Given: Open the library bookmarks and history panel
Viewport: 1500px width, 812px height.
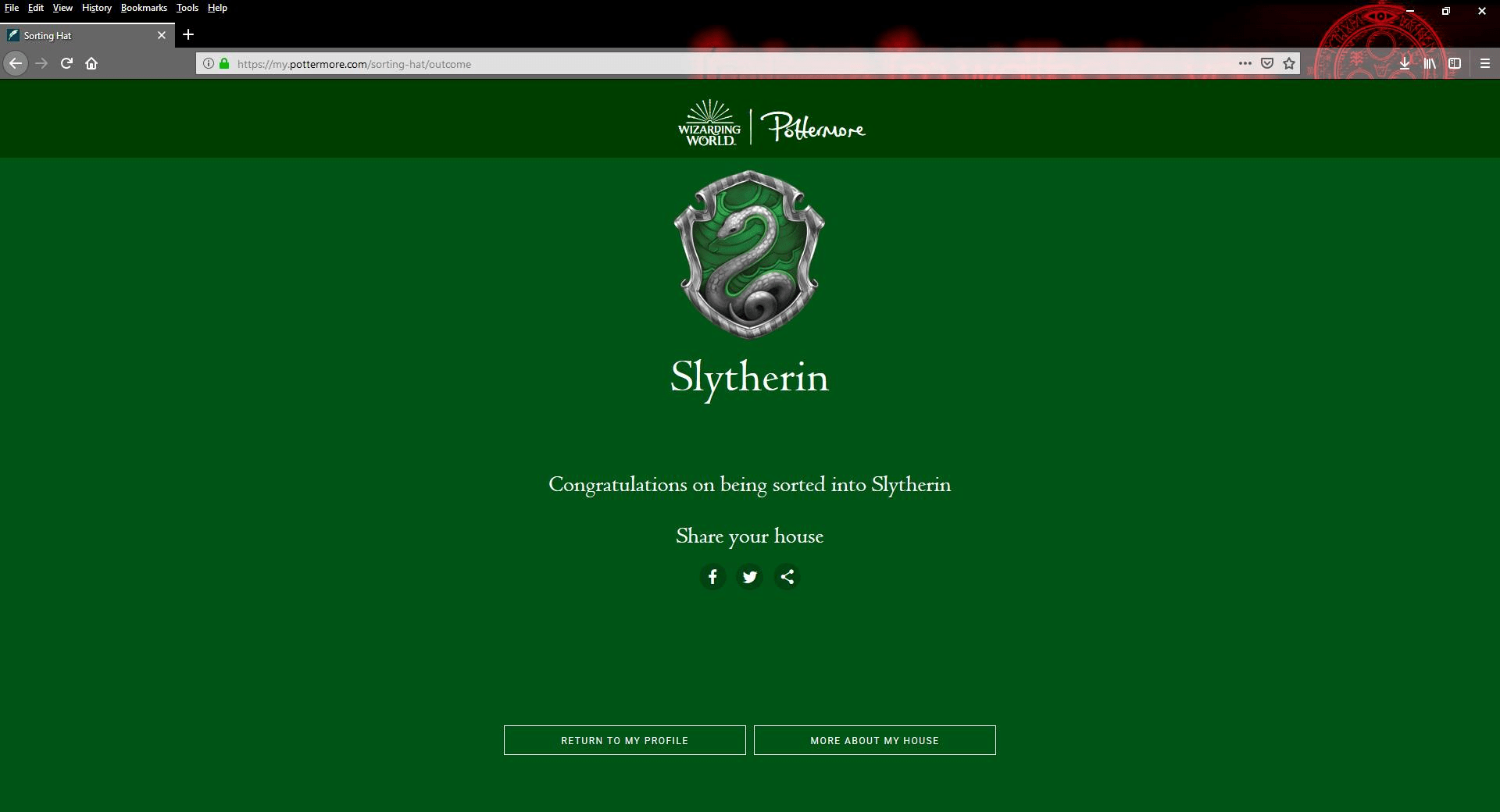Looking at the screenshot, I should point(1430,64).
